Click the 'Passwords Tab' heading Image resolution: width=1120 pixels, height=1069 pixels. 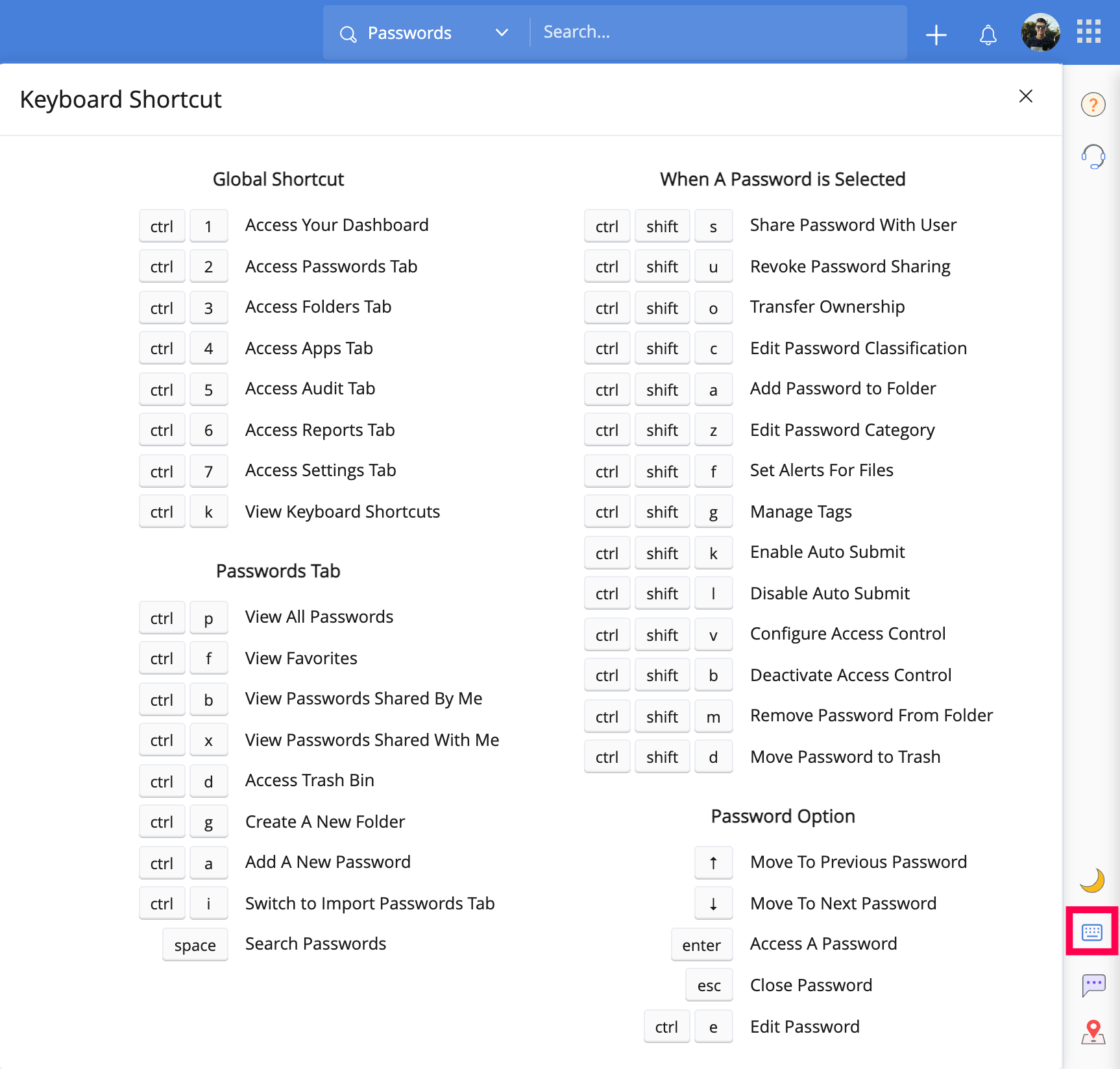(x=278, y=571)
